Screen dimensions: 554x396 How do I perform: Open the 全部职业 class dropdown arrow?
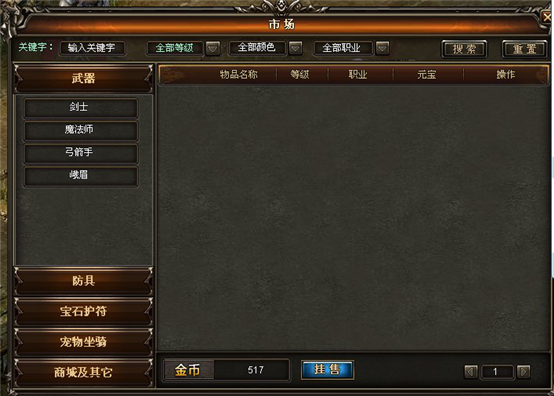pos(382,48)
